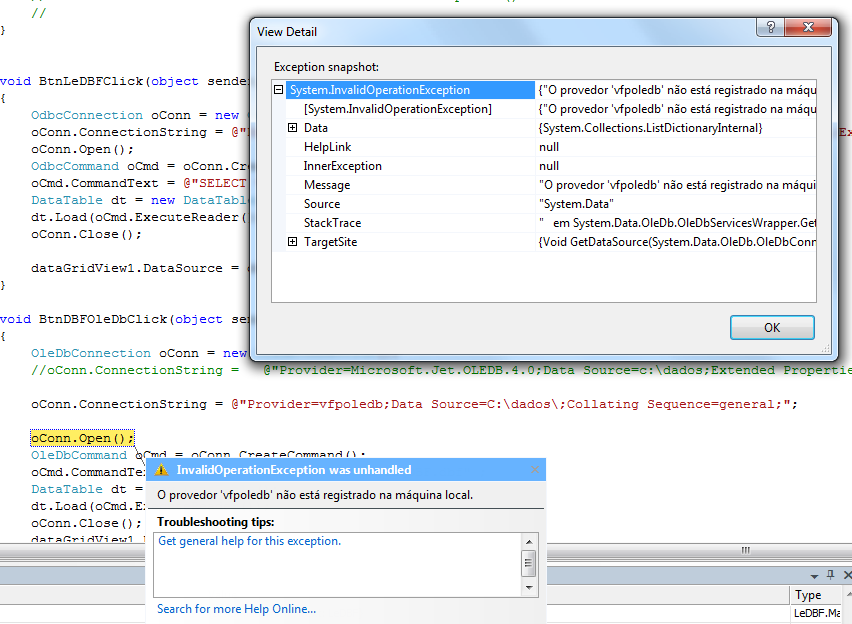Click the dt.Load(oCmd.ExecuteReader line
Image resolution: width=852 pixels, height=624 pixels.
click(139, 217)
